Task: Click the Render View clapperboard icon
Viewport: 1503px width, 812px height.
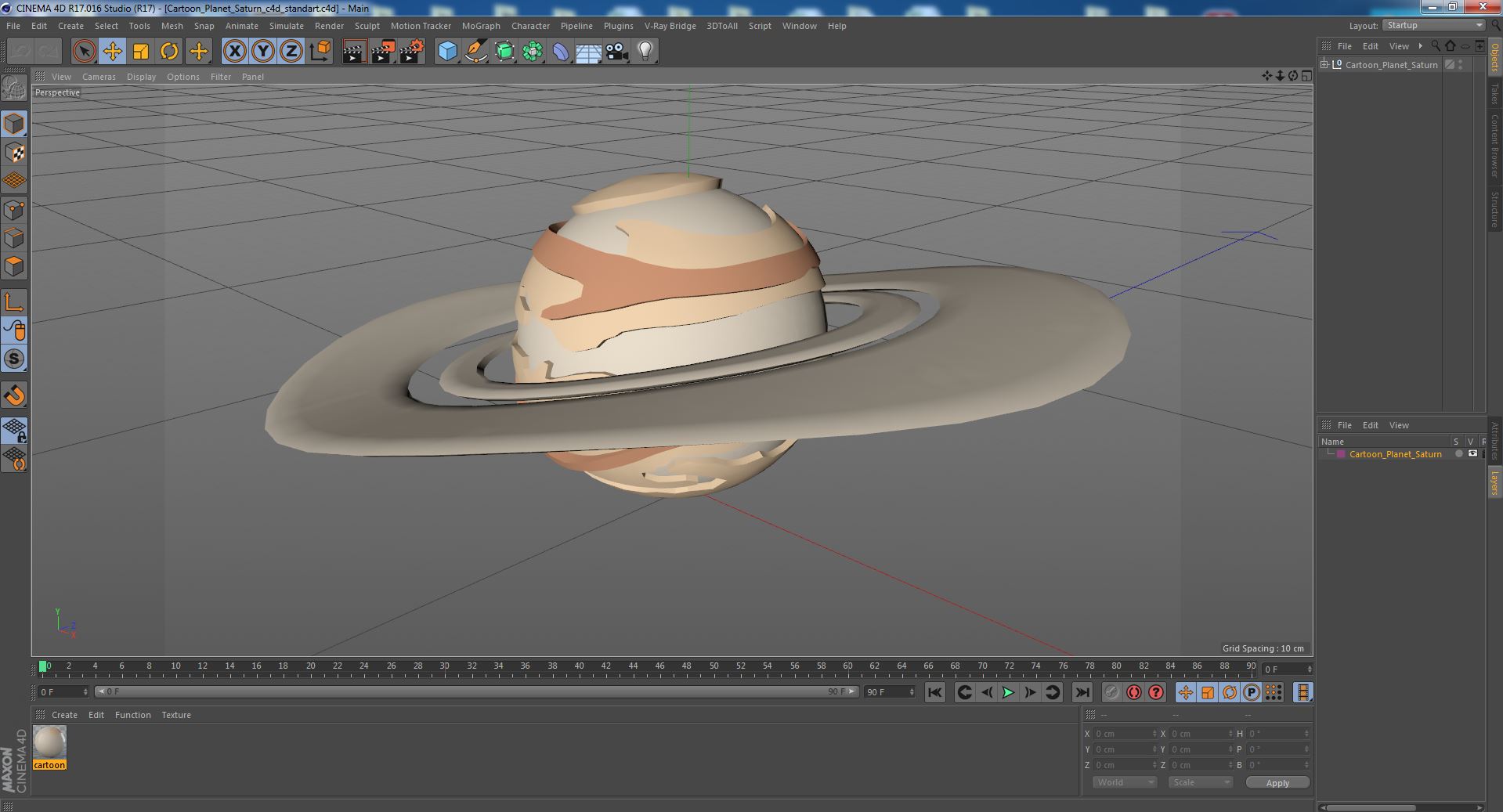Action: pos(354,52)
